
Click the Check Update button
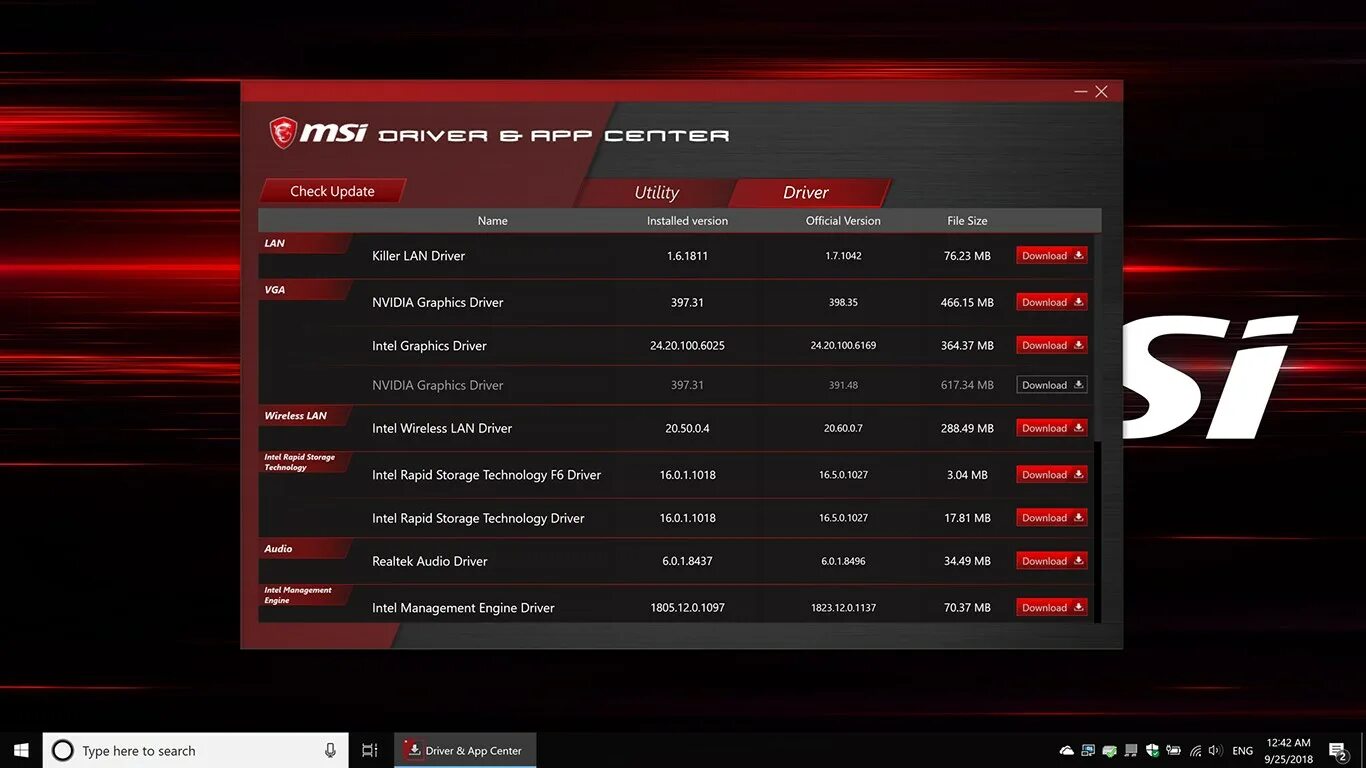point(332,191)
